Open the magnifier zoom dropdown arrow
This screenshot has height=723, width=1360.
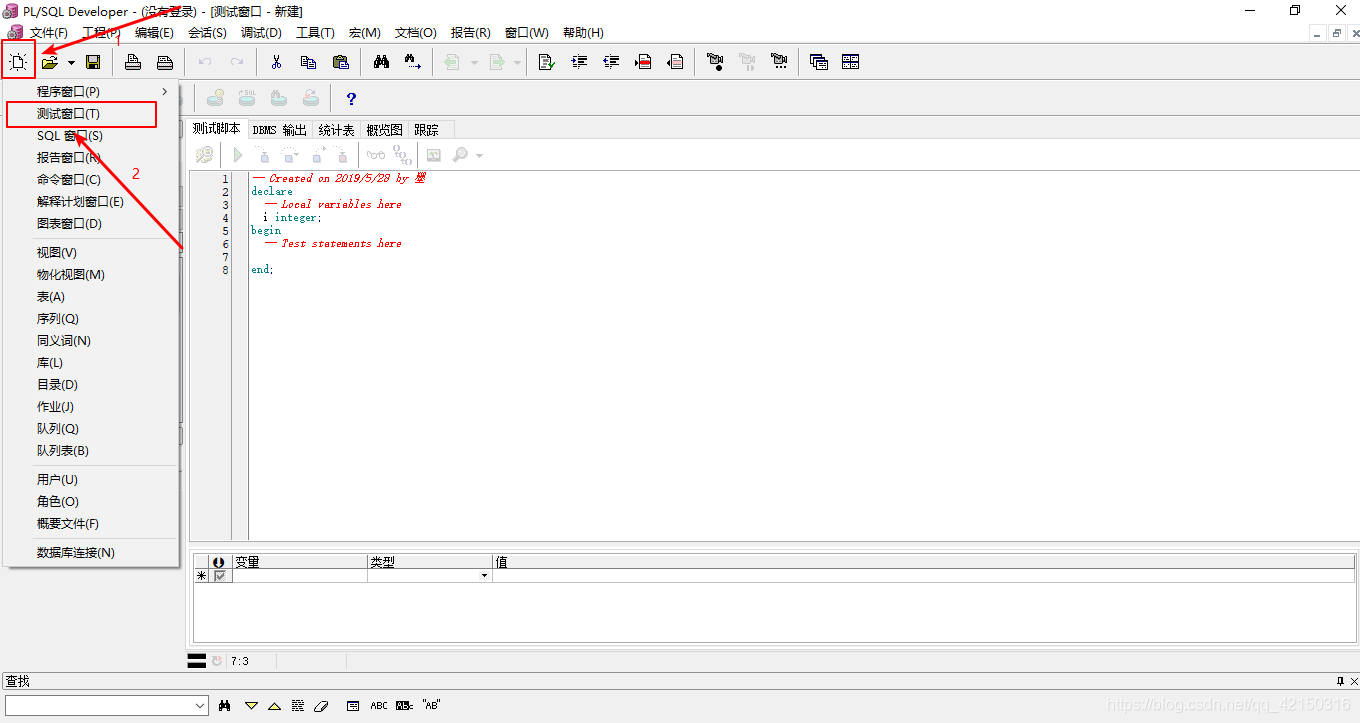click(480, 156)
